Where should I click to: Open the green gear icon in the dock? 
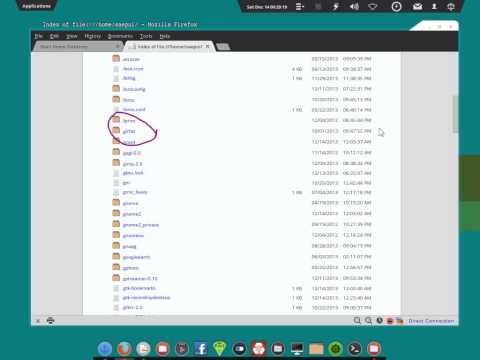(x=335, y=349)
